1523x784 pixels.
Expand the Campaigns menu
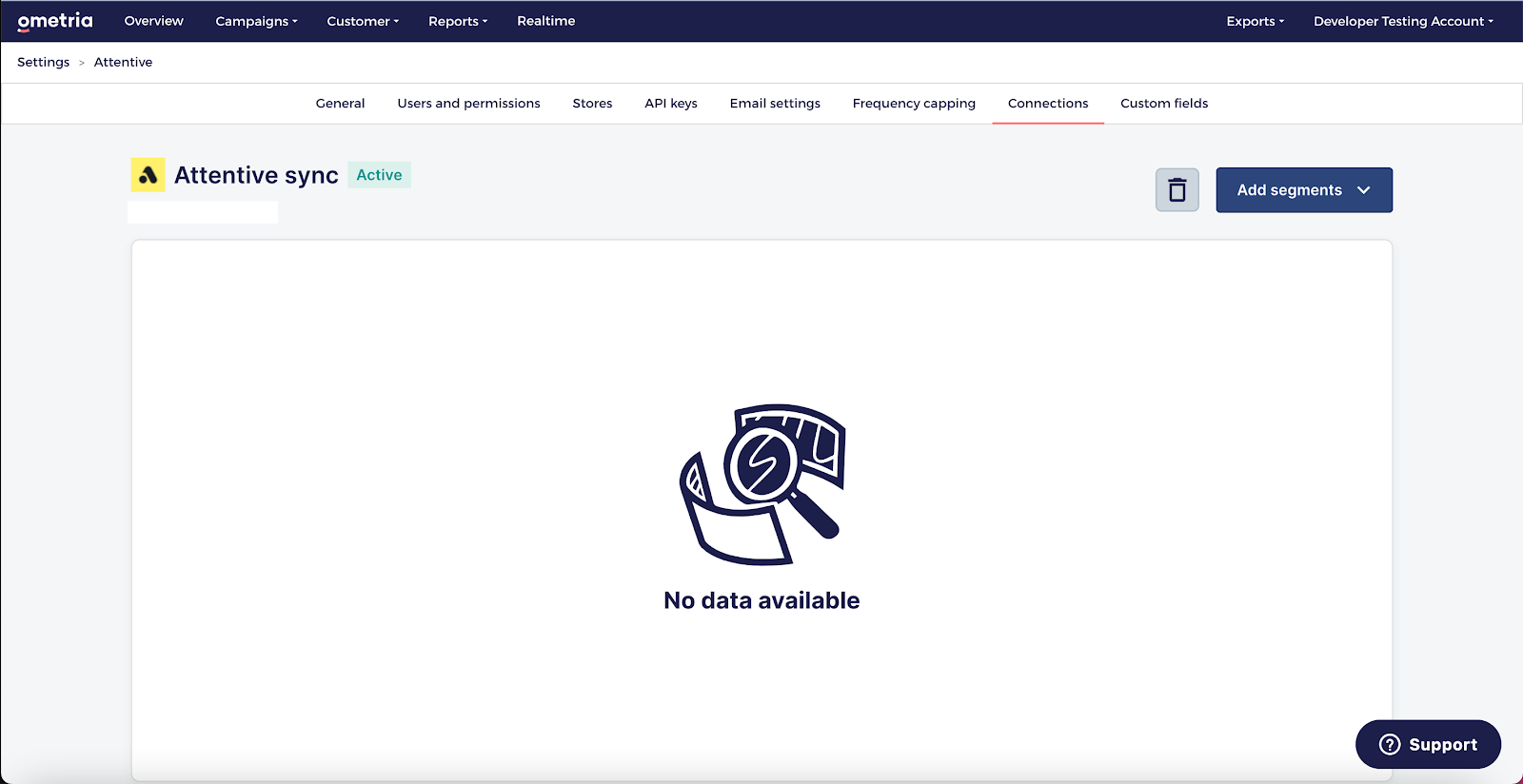[x=256, y=21]
